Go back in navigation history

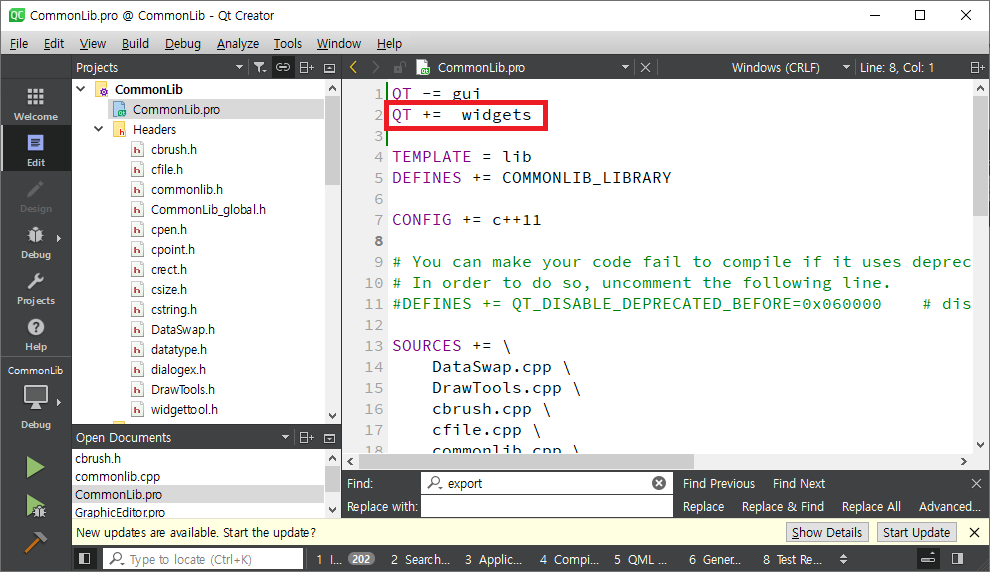[x=354, y=68]
